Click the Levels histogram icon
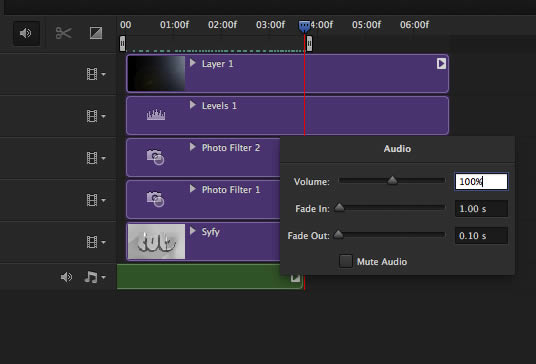This screenshot has height=364, width=536. point(156,115)
